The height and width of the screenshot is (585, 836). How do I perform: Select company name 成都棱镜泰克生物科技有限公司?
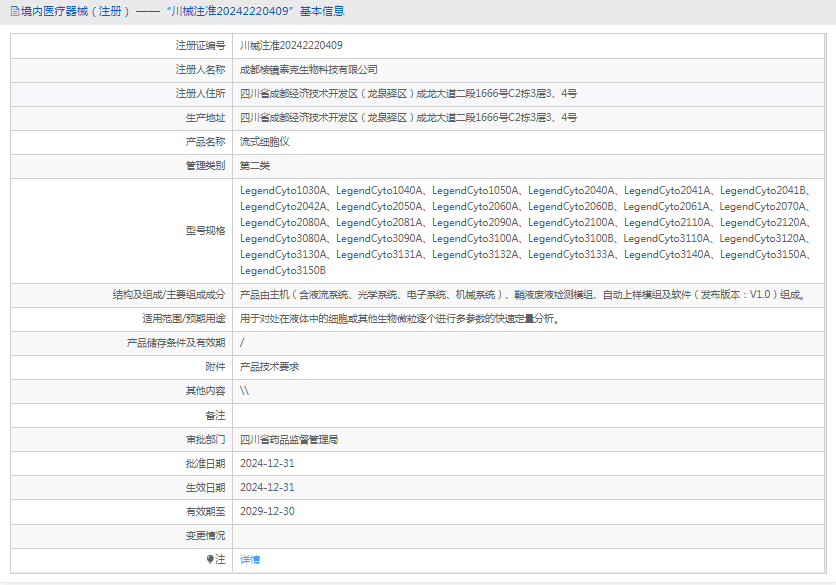309,69
